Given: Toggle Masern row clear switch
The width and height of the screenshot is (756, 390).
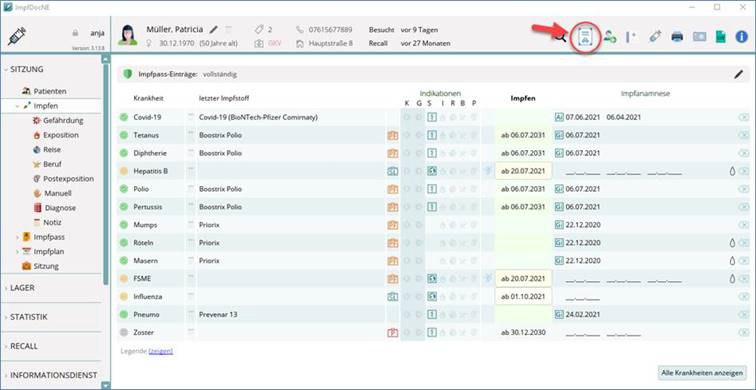Looking at the screenshot, I should 743,261.
